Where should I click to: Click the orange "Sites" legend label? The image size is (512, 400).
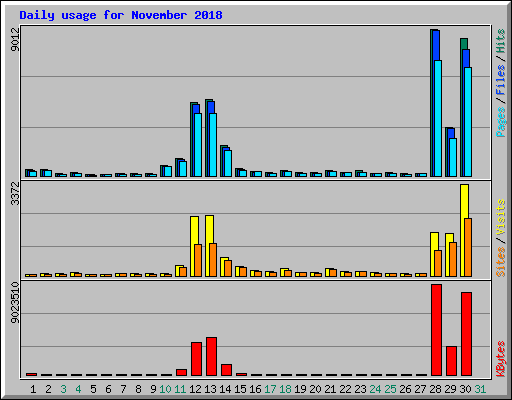click(x=500, y=262)
